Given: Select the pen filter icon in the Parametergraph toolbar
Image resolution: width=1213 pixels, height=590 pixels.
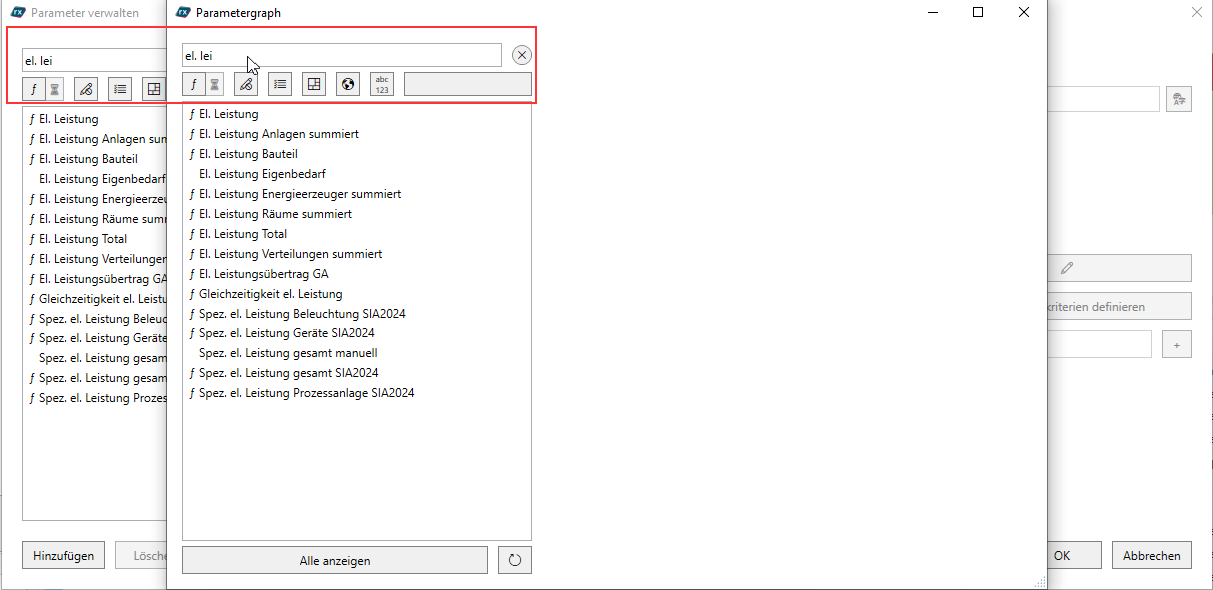Looking at the screenshot, I should click(x=246, y=84).
